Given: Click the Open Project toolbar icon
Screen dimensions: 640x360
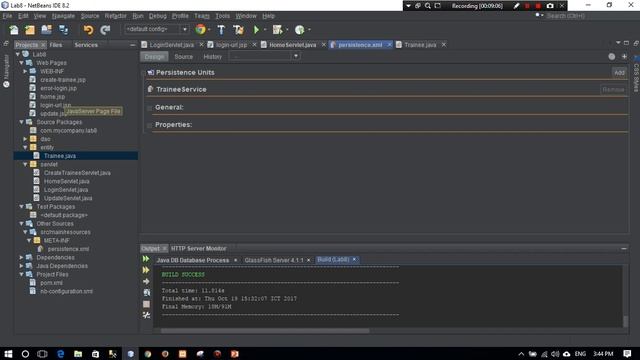Looking at the screenshot, I should tap(46, 30).
